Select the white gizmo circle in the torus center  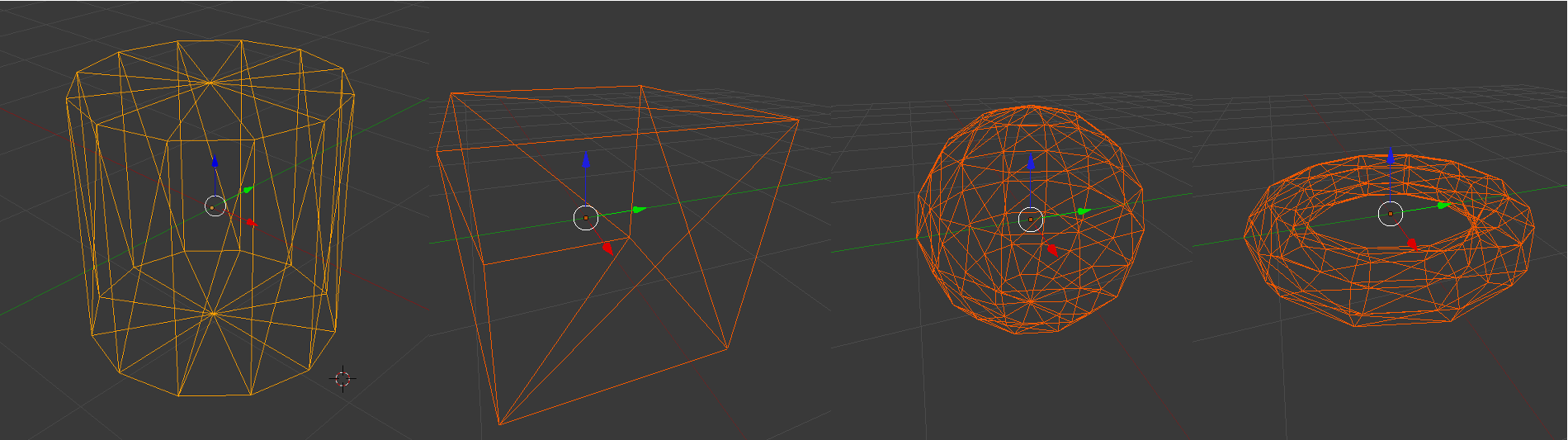pyautogui.click(x=1391, y=214)
